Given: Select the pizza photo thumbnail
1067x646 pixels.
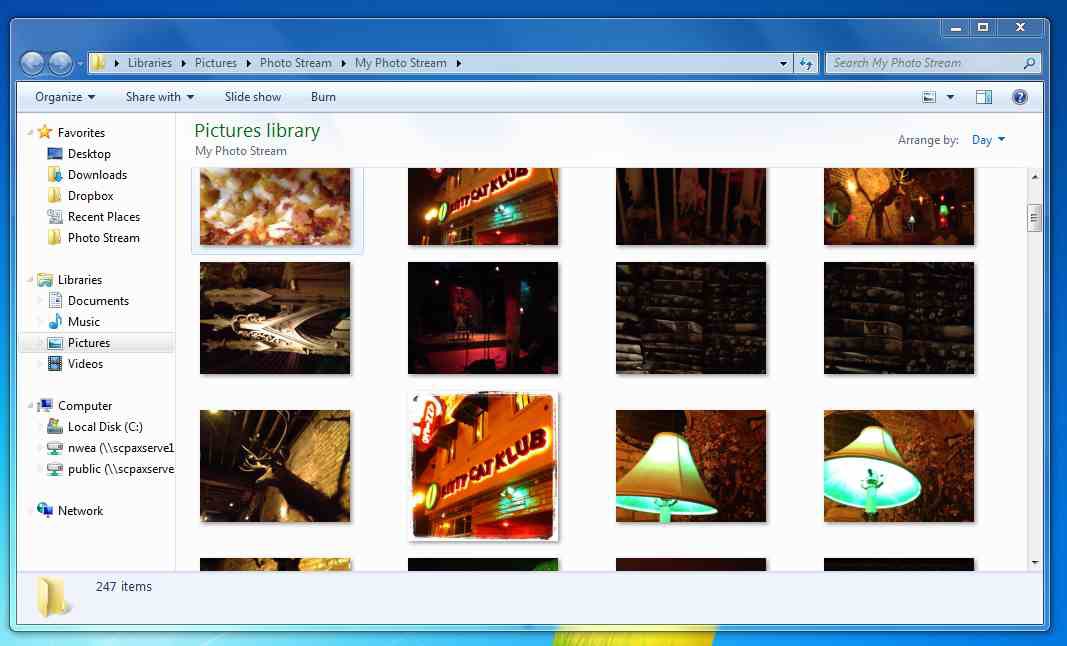Looking at the screenshot, I should (275, 206).
